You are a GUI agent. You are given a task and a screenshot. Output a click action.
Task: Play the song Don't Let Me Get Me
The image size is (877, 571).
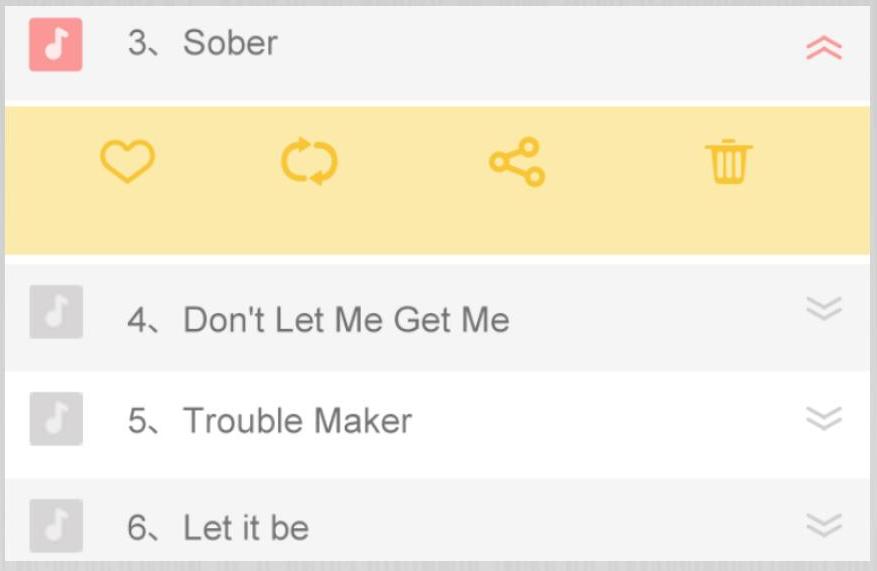pyautogui.click(x=346, y=320)
